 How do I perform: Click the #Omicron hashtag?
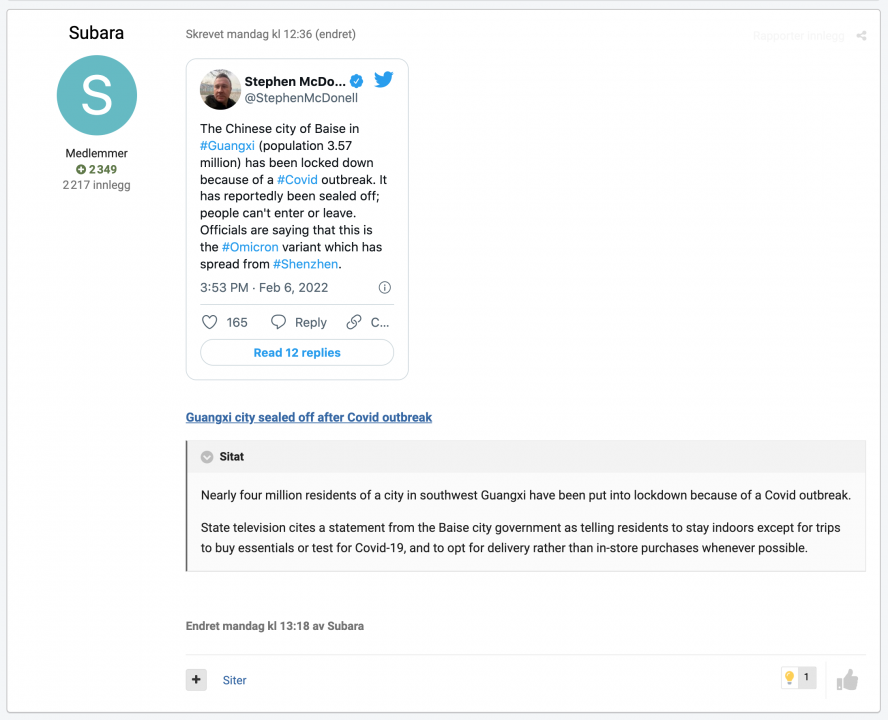[250, 247]
